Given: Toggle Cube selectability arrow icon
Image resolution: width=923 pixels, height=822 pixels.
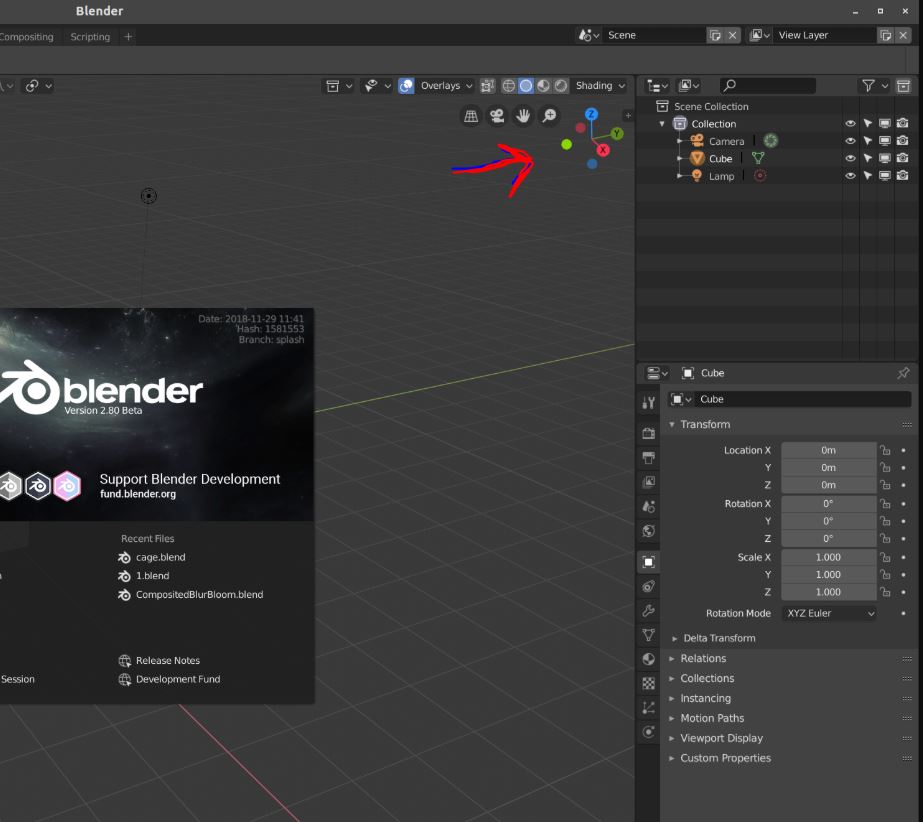Looking at the screenshot, I should 868,158.
